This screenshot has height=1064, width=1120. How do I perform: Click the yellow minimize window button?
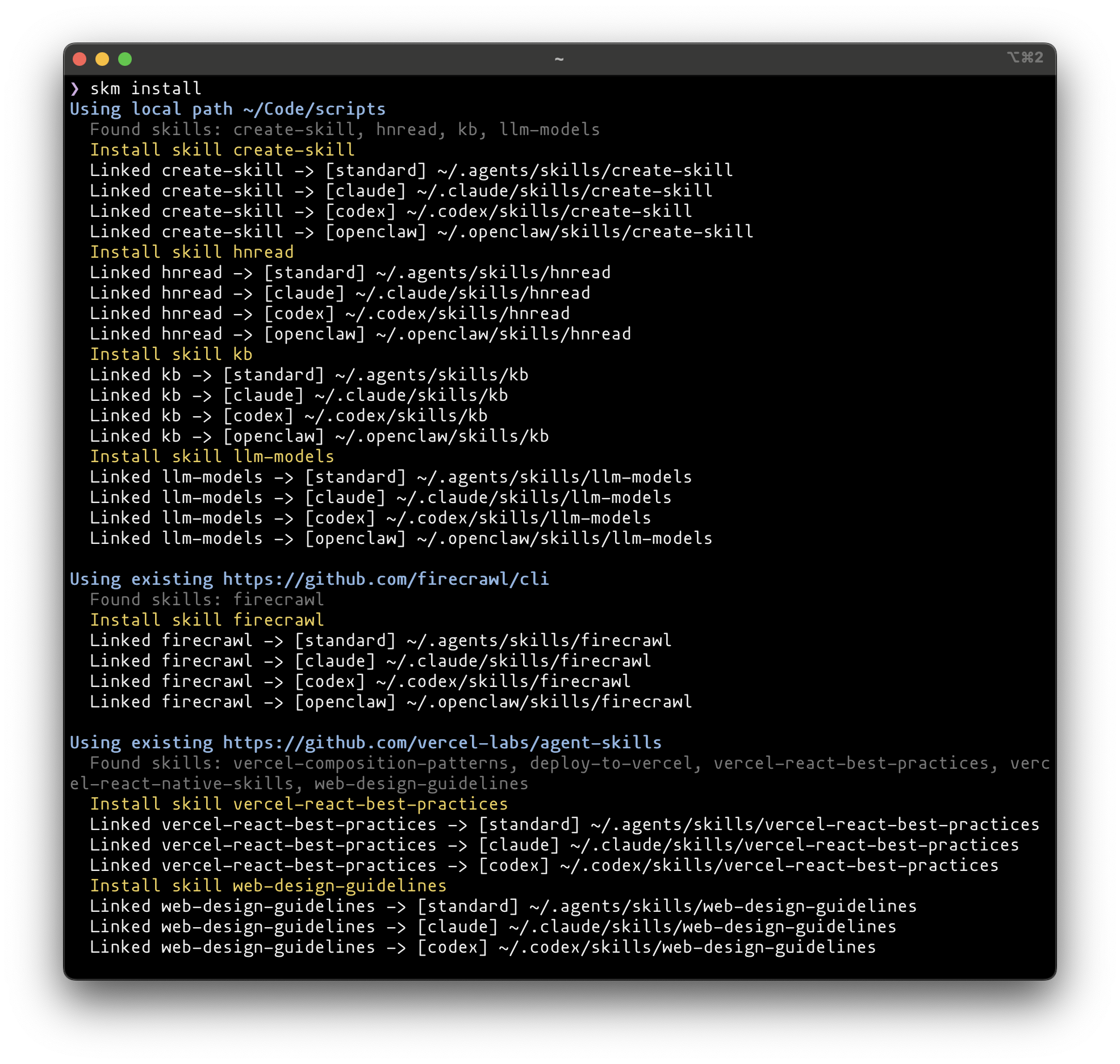click(102, 59)
